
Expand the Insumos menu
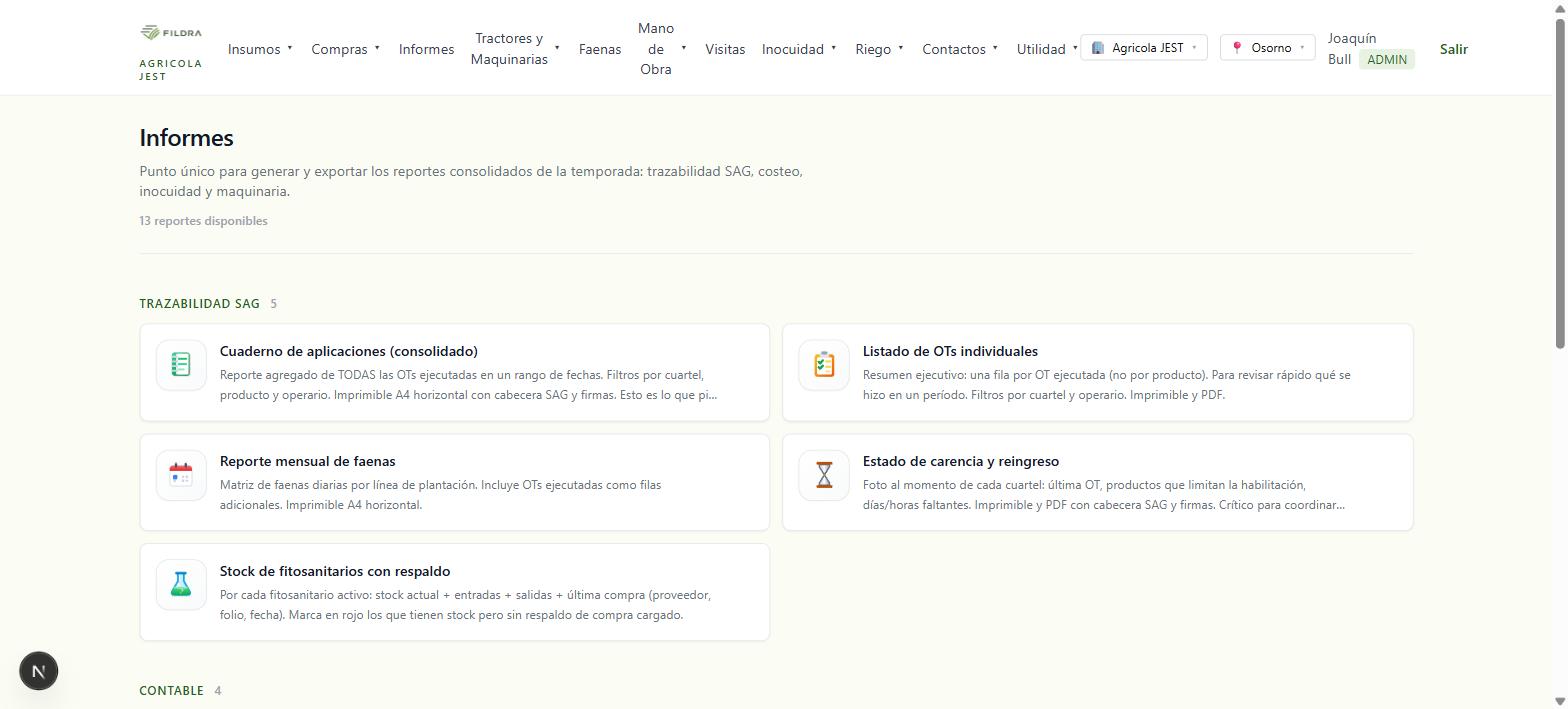[260, 49]
